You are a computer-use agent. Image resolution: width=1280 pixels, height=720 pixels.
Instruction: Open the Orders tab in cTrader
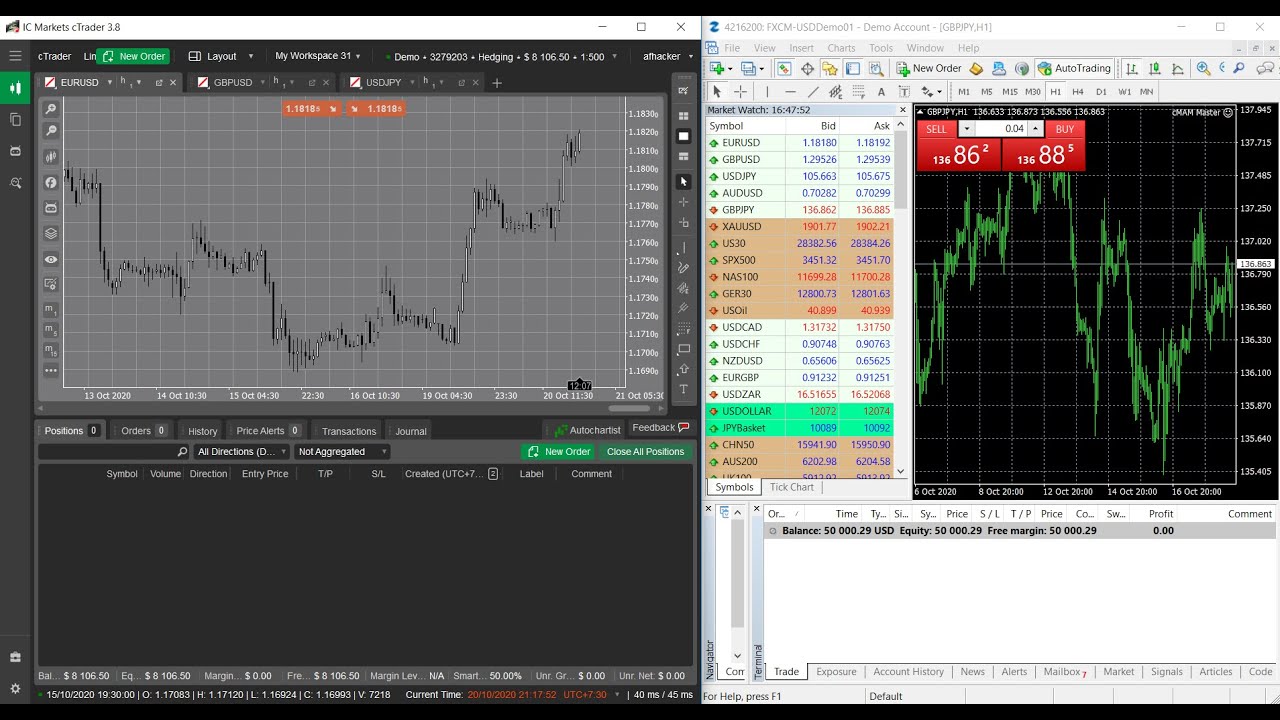point(143,431)
